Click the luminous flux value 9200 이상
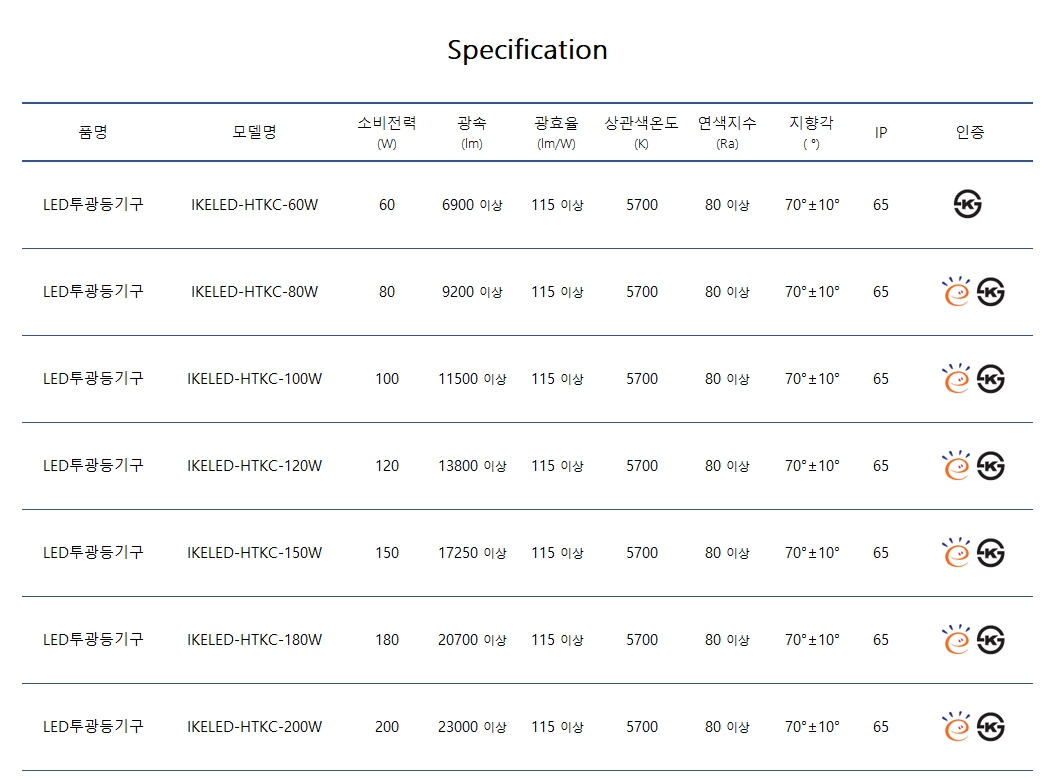Screen dimensions: 1053x779 [472, 292]
